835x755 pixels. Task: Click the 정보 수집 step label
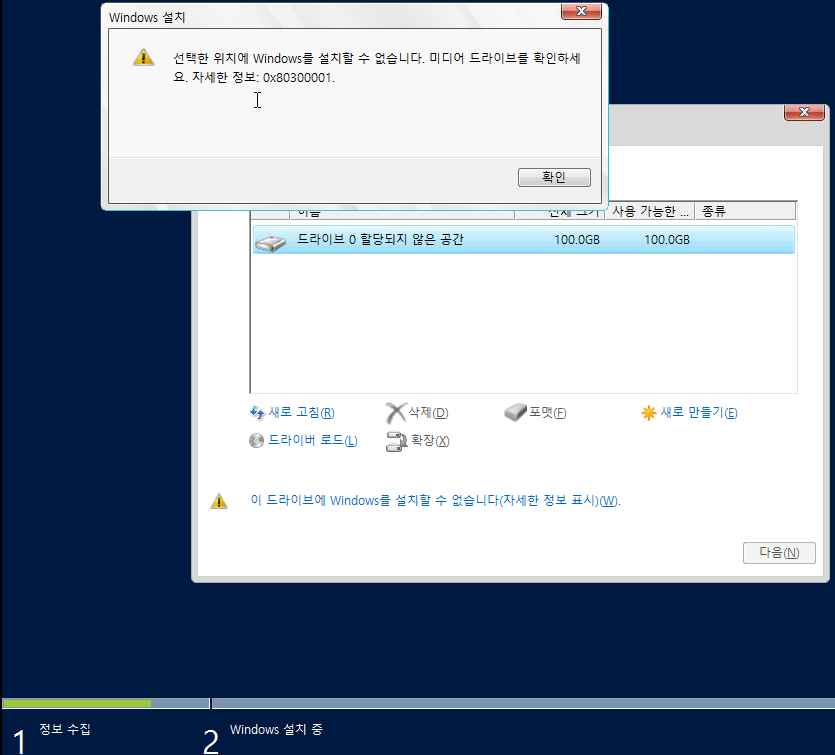(65, 729)
